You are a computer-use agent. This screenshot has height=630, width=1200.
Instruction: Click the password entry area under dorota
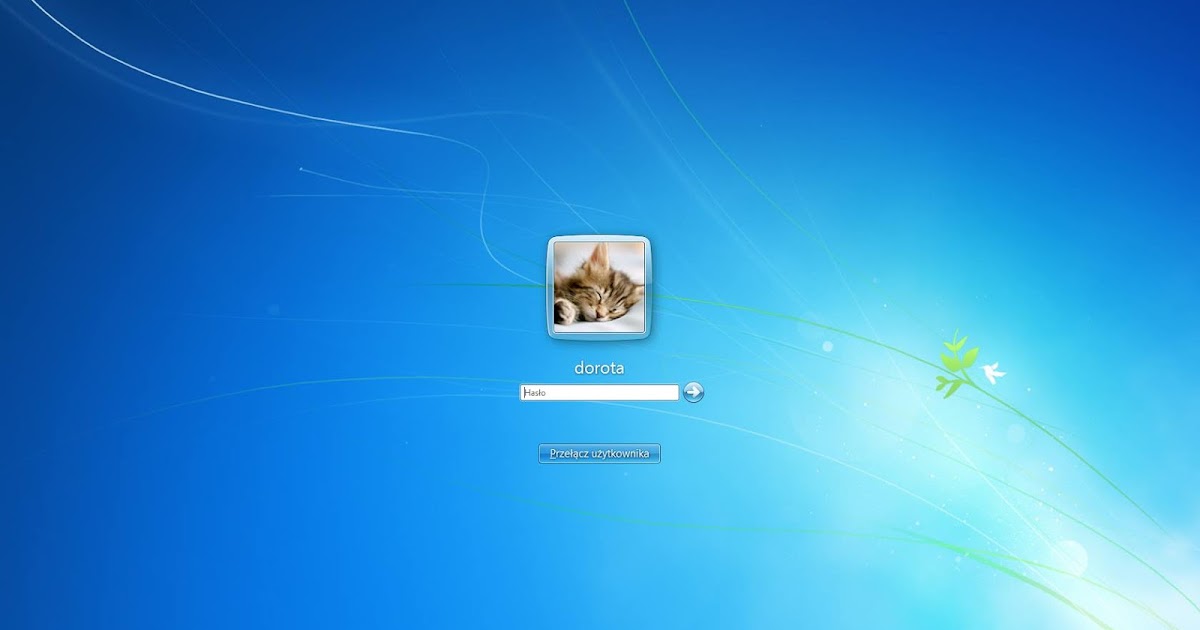(598, 392)
